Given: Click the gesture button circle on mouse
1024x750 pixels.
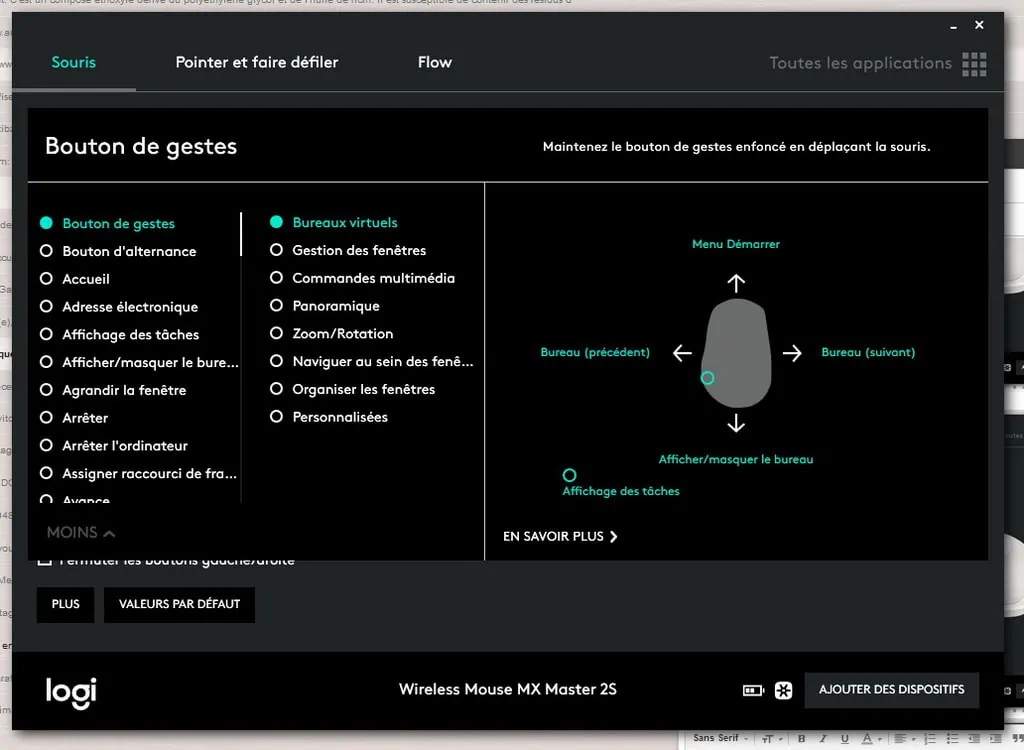Looking at the screenshot, I should [707, 378].
